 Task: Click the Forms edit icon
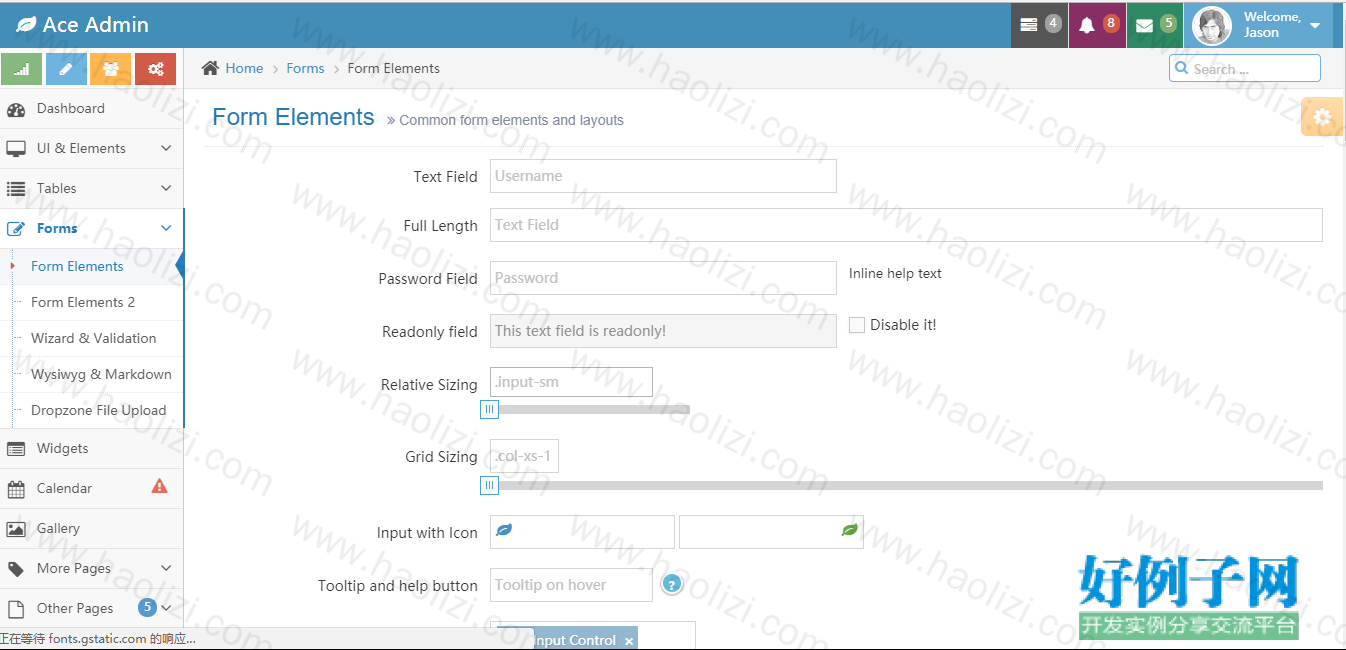tap(16, 228)
